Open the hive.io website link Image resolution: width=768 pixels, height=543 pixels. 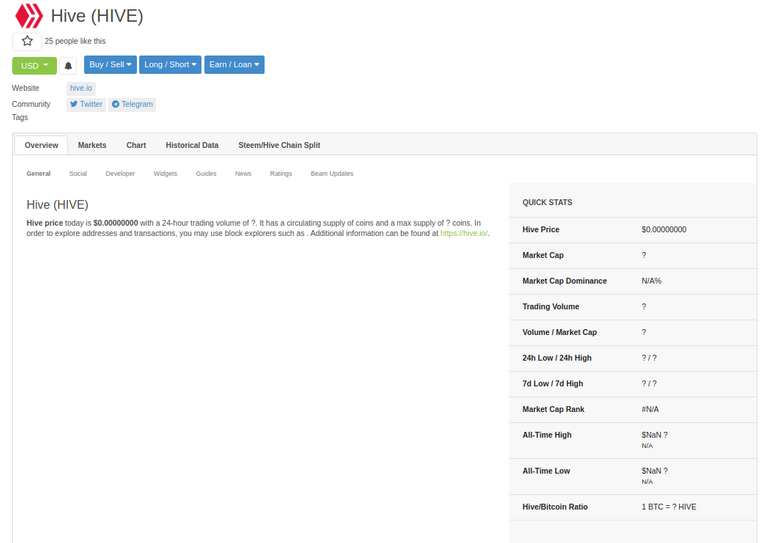coord(81,88)
